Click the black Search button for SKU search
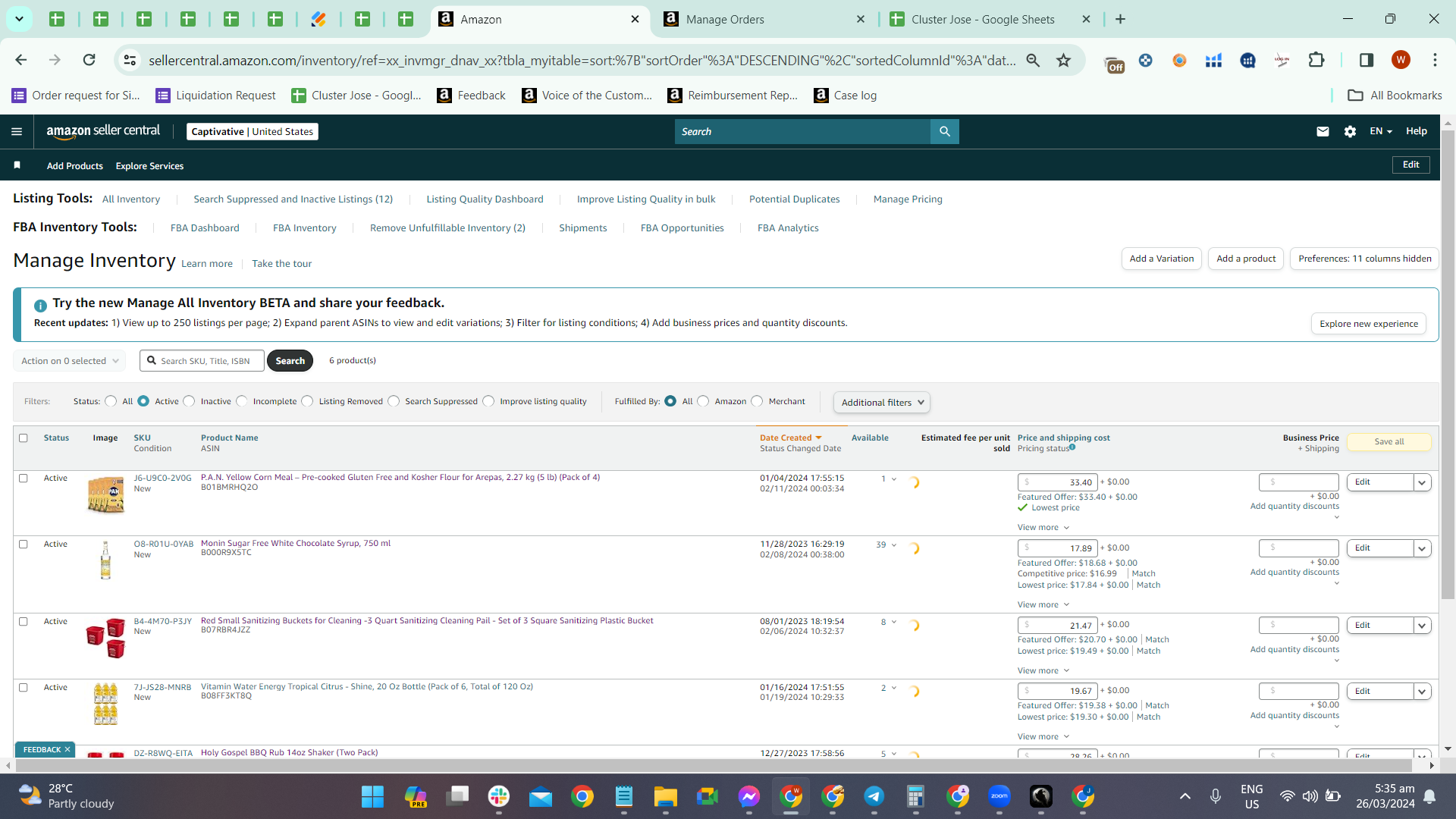This screenshot has height=819, width=1456. pyautogui.click(x=290, y=361)
